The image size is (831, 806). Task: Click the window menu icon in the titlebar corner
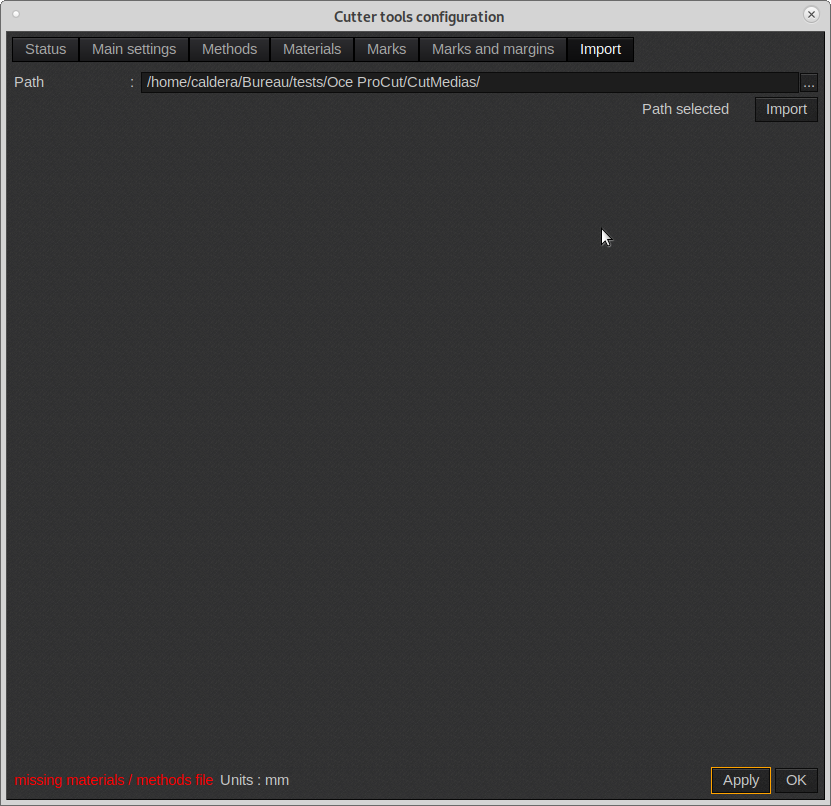point(14,16)
